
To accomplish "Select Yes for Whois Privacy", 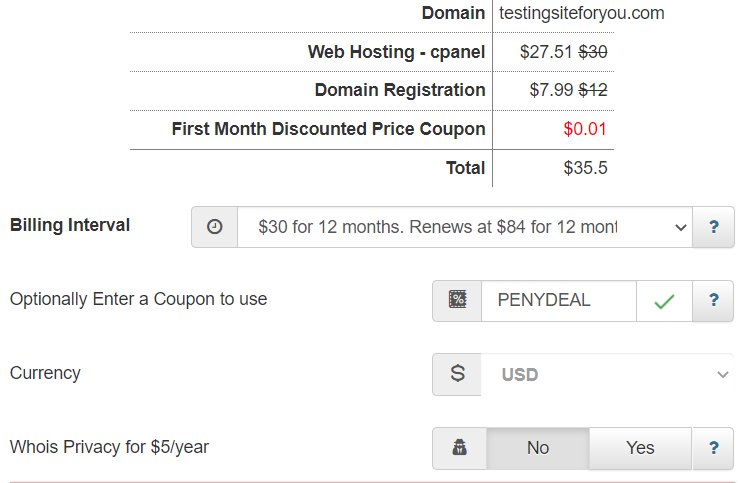I will pyautogui.click(x=640, y=448).
